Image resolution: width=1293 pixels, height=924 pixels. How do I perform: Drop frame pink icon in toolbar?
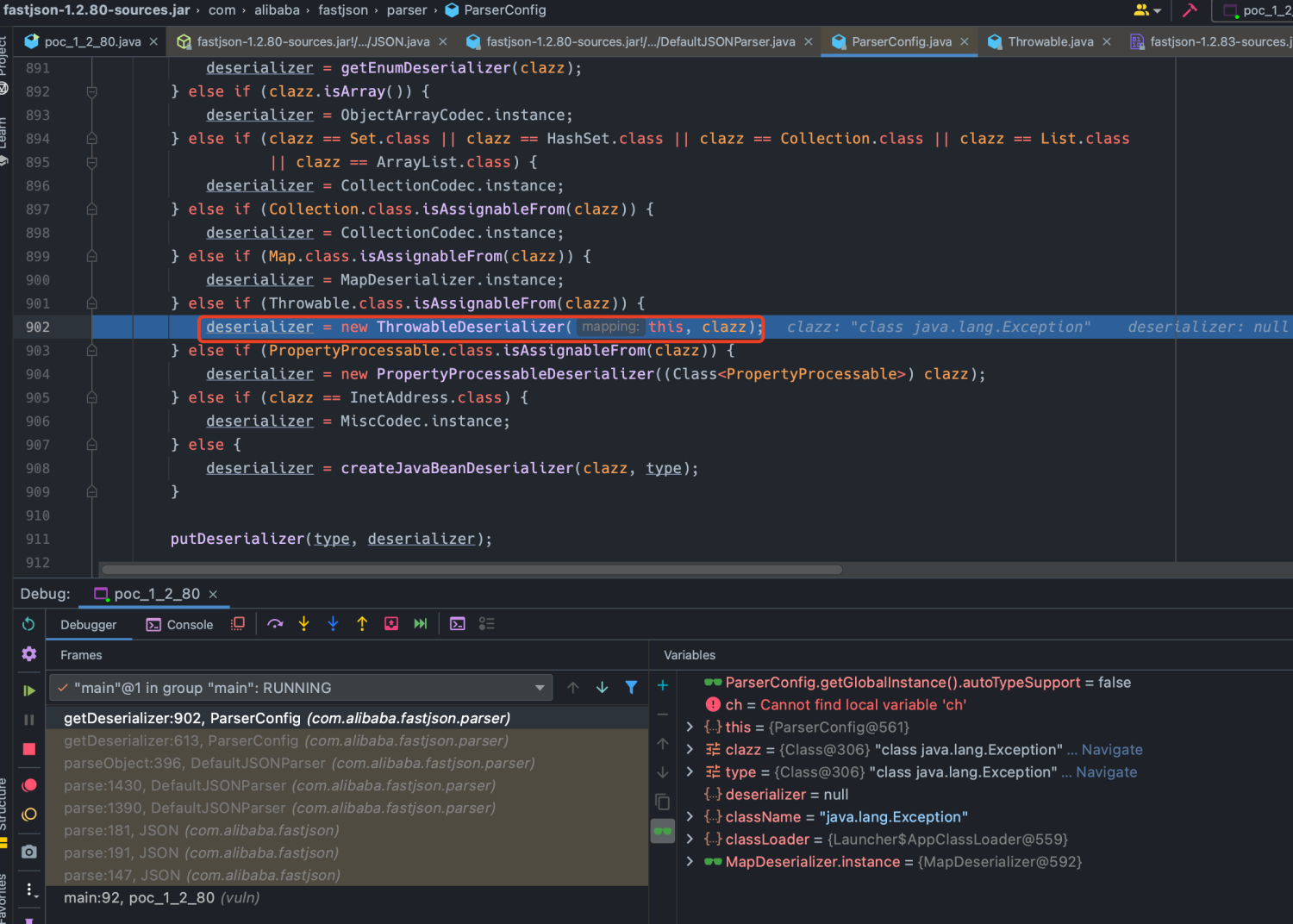coord(391,624)
